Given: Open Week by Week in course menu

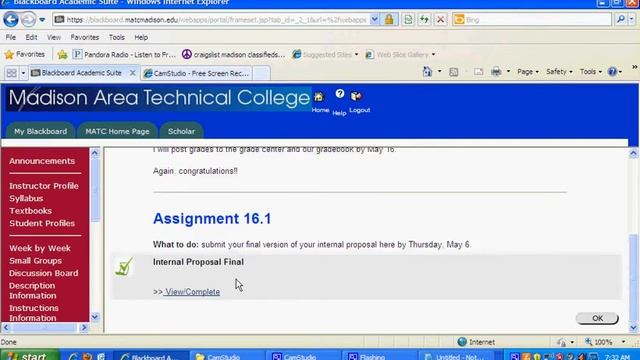Looking at the screenshot, I should pos(40,248).
